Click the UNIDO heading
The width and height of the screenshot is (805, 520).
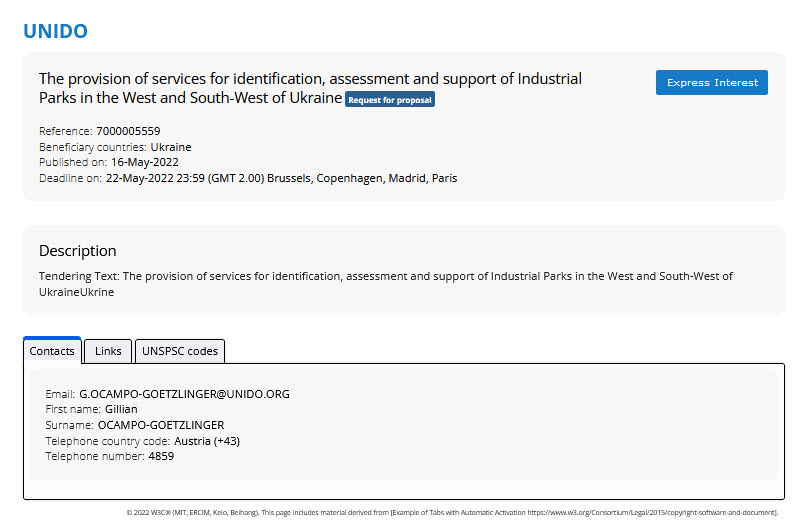click(55, 31)
